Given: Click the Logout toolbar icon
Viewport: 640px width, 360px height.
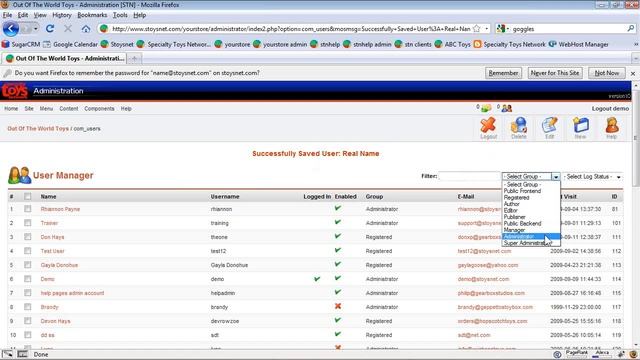Looking at the screenshot, I should (x=488, y=128).
